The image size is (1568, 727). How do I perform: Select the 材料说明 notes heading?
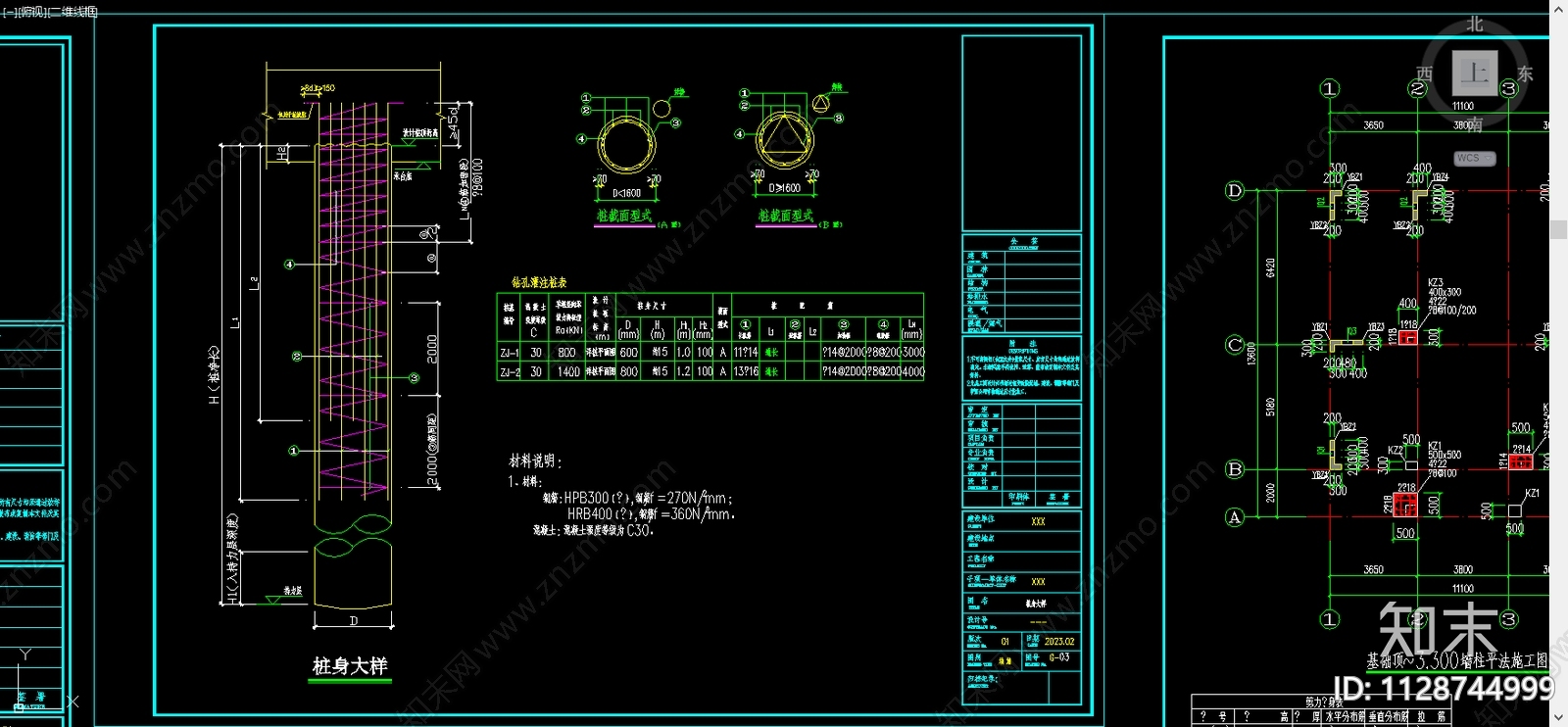[534, 460]
